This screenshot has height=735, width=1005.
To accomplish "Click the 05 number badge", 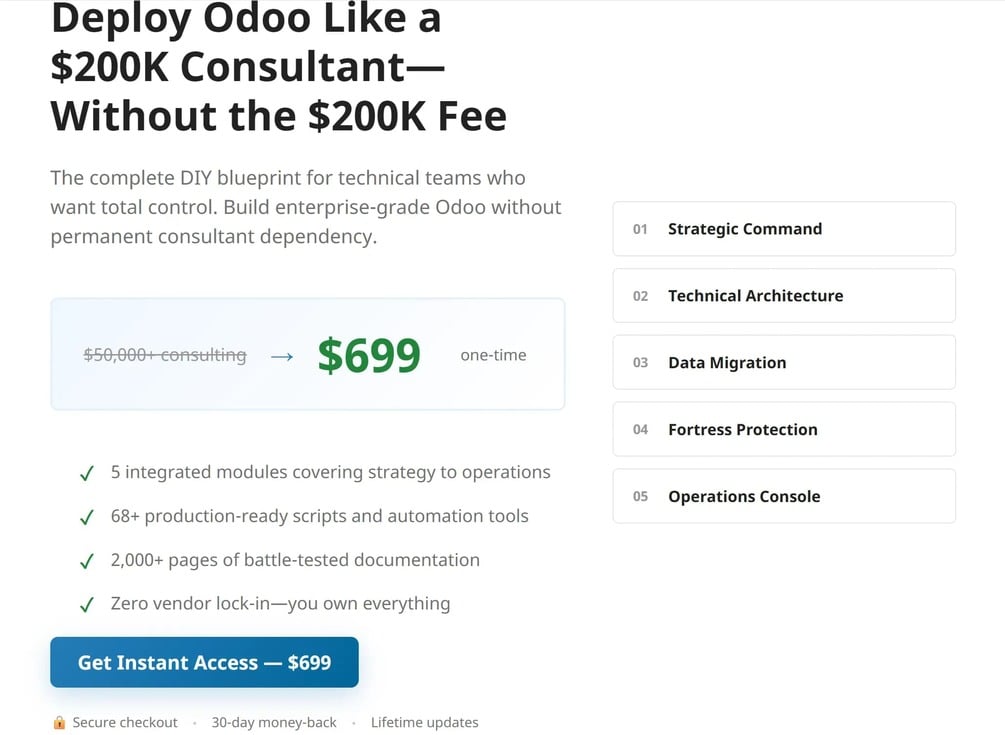I will 640,497.
